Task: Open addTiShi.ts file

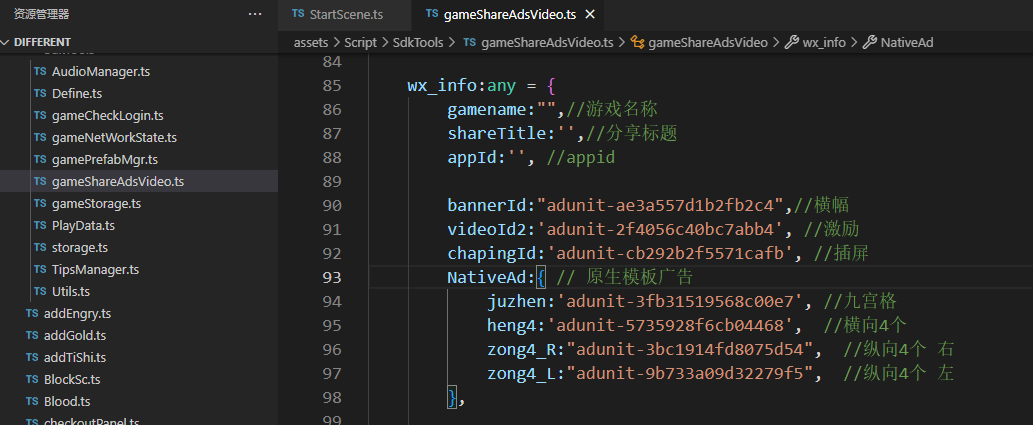Action: point(74,358)
